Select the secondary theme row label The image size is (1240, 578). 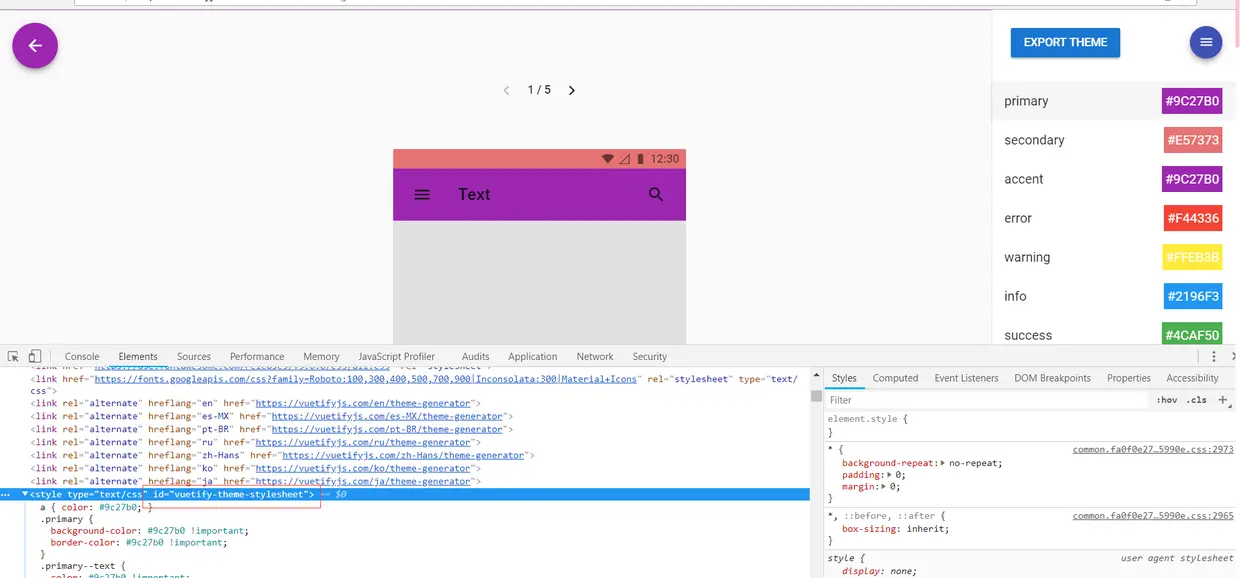(x=1034, y=140)
